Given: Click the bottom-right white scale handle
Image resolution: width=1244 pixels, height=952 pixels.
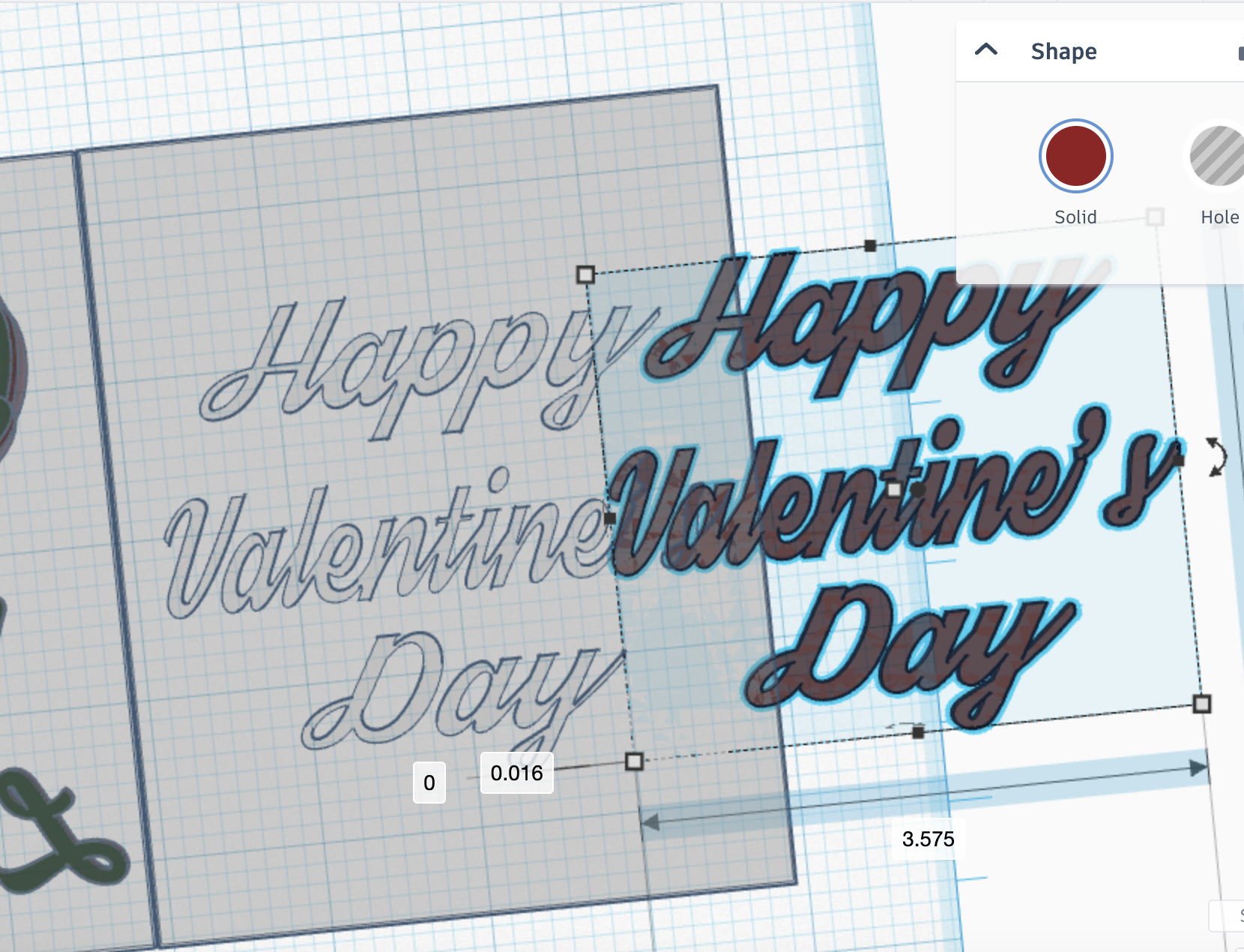Looking at the screenshot, I should point(1201,703).
